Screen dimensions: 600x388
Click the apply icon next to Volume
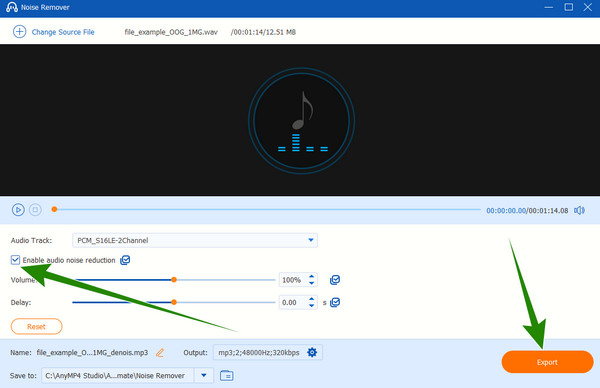coord(335,280)
